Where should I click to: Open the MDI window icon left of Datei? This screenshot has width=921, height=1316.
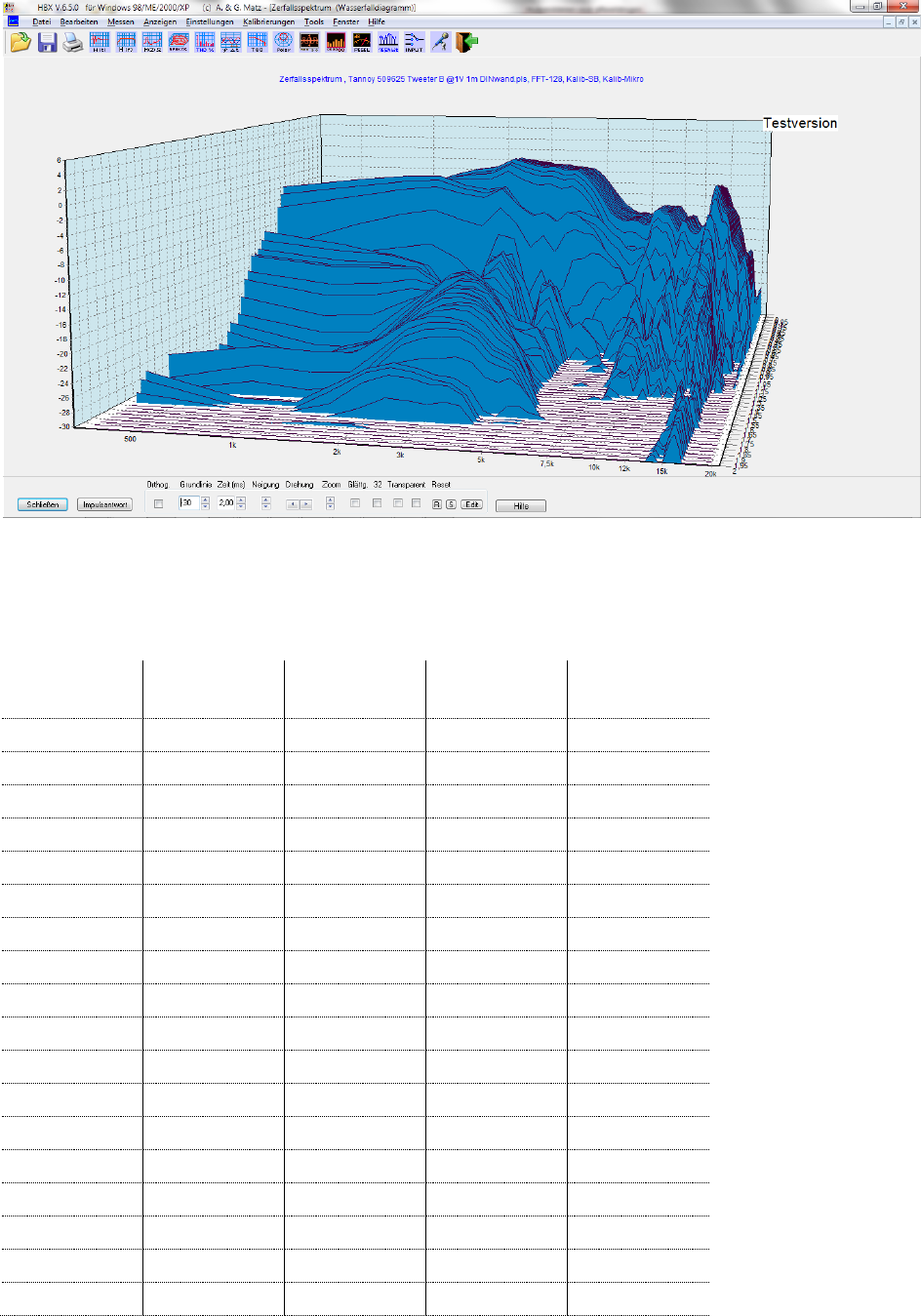13,21
